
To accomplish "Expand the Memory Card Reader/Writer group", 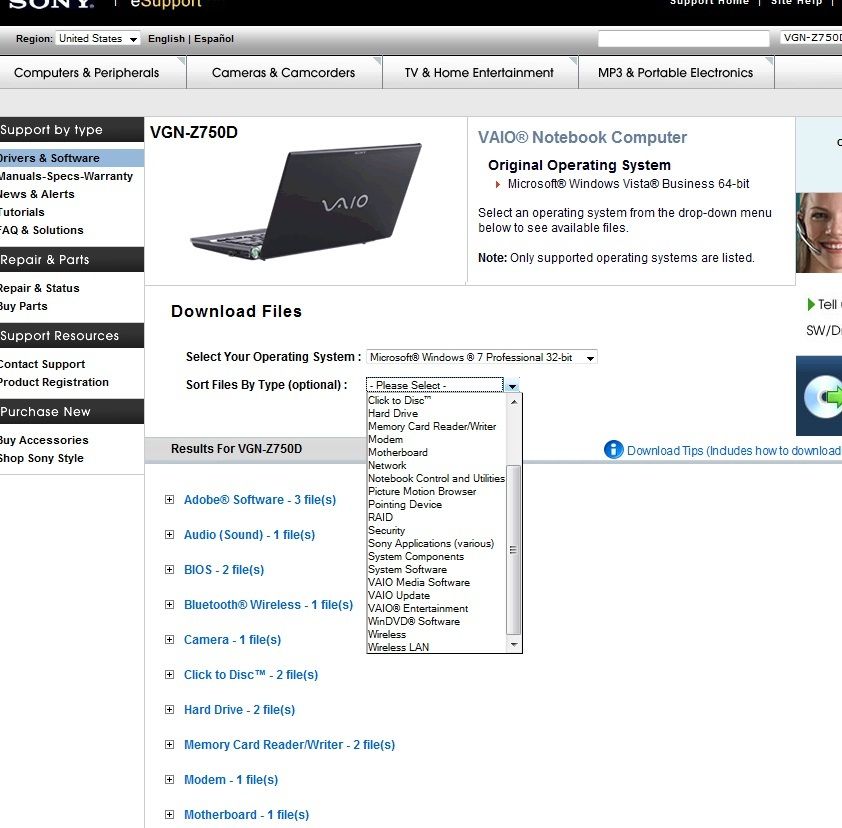I will coord(169,744).
